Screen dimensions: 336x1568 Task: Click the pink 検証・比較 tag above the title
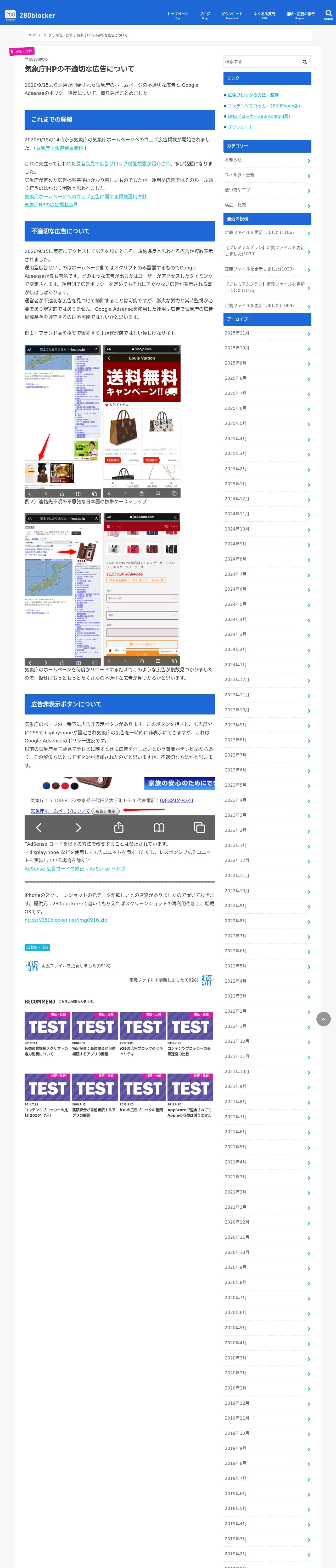[x=22, y=51]
